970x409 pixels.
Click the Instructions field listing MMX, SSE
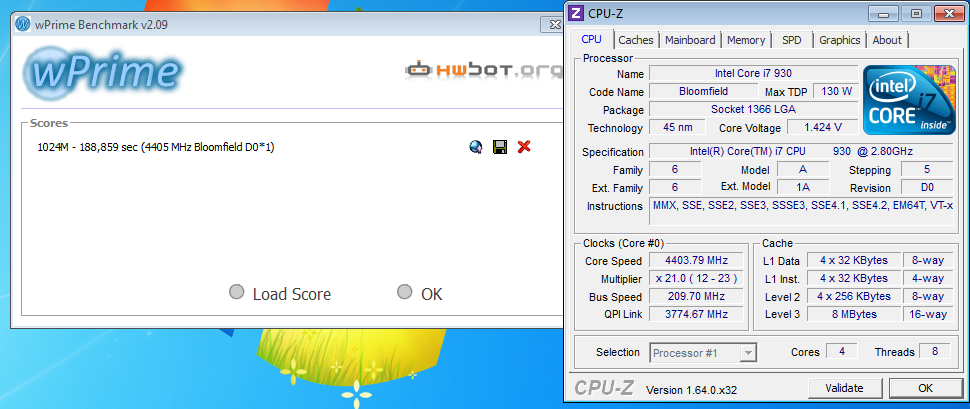tap(802, 212)
